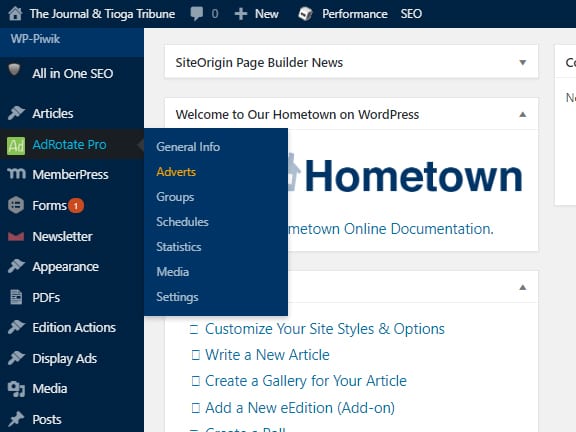Open Media in AdRotate submenu

[x=173, y=272]
